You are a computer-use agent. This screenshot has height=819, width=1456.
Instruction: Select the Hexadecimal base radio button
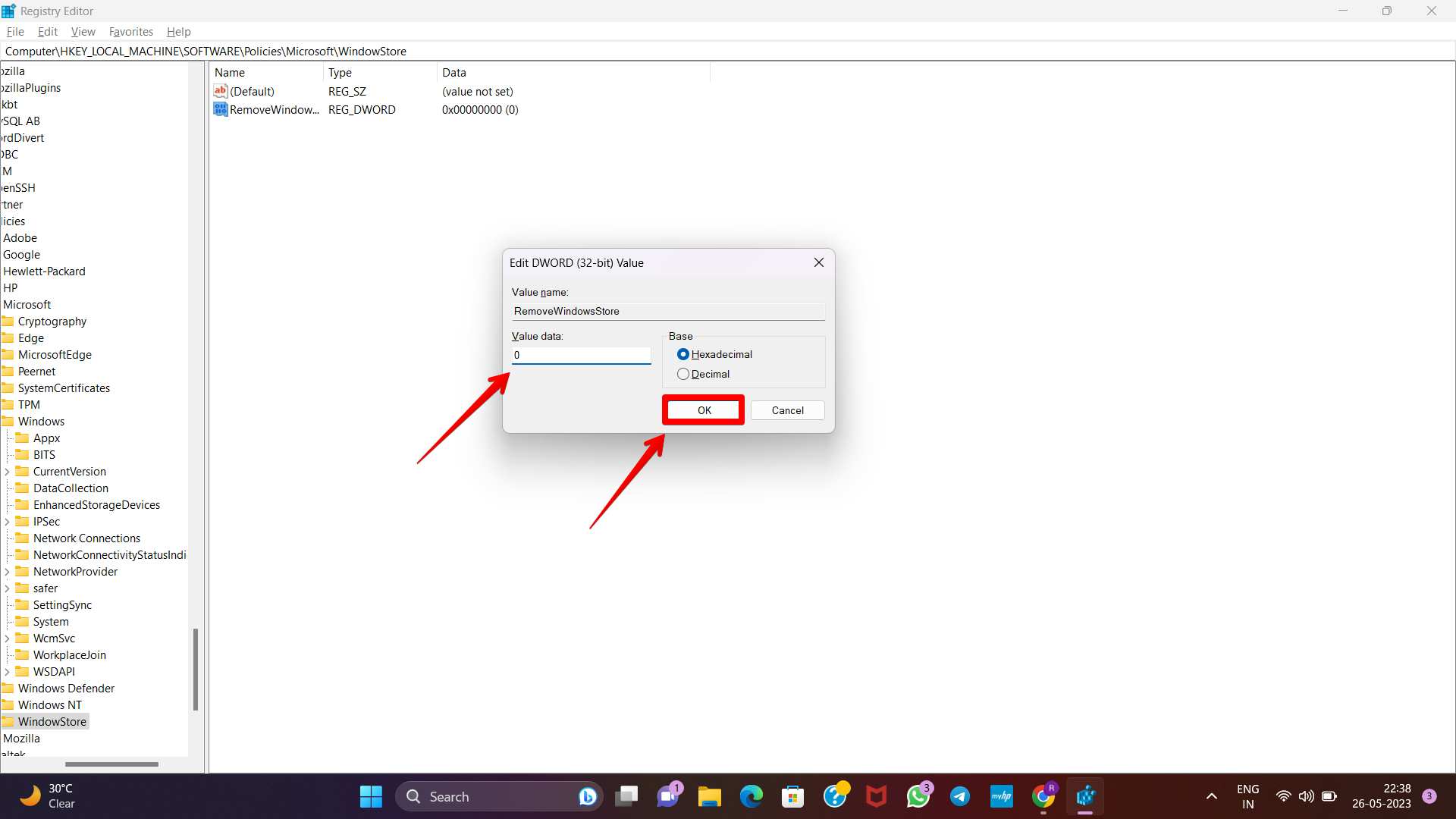click(x=683, y=354)
